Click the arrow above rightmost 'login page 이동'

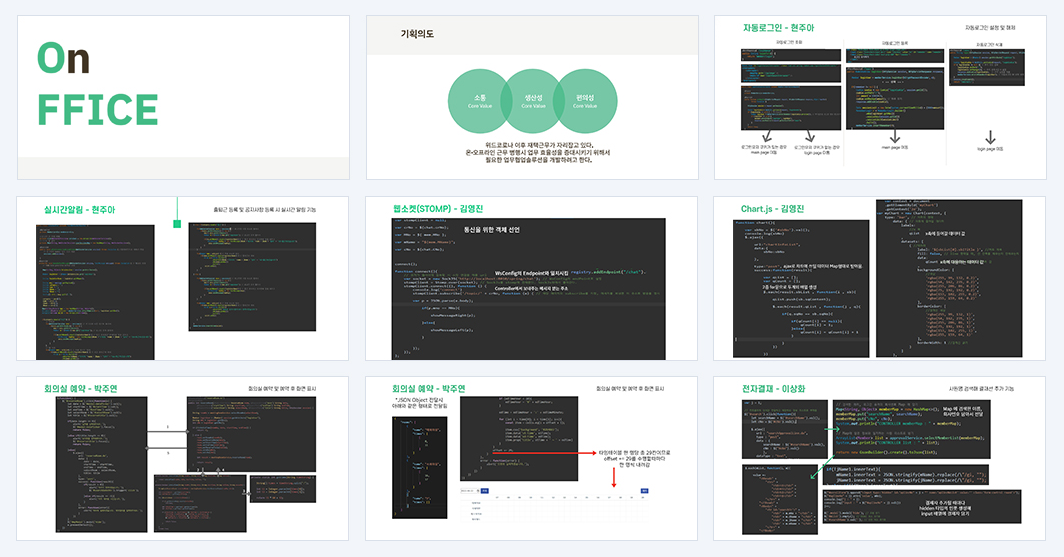coord(990,137)
